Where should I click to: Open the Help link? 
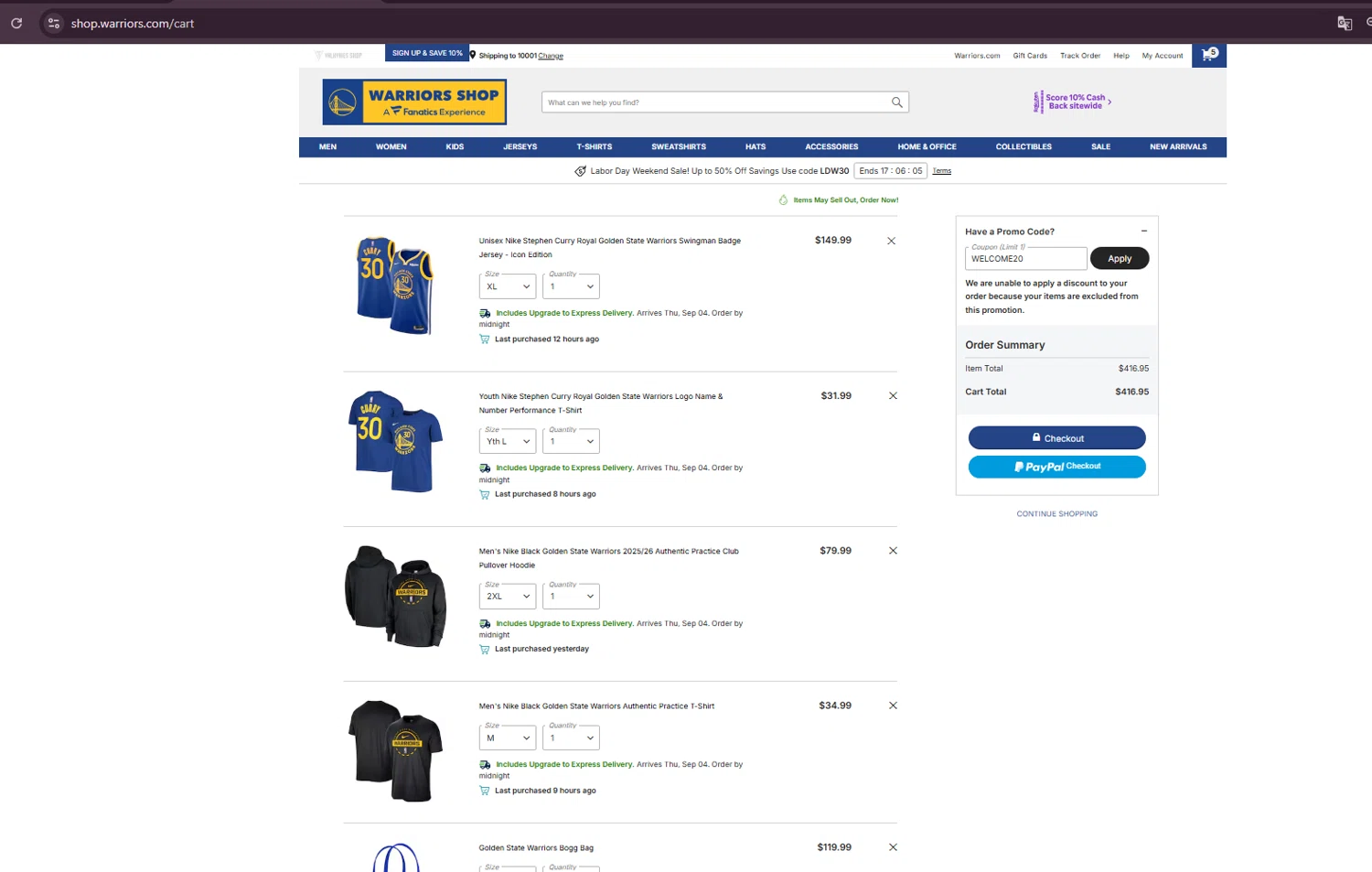click(1121, 56)
